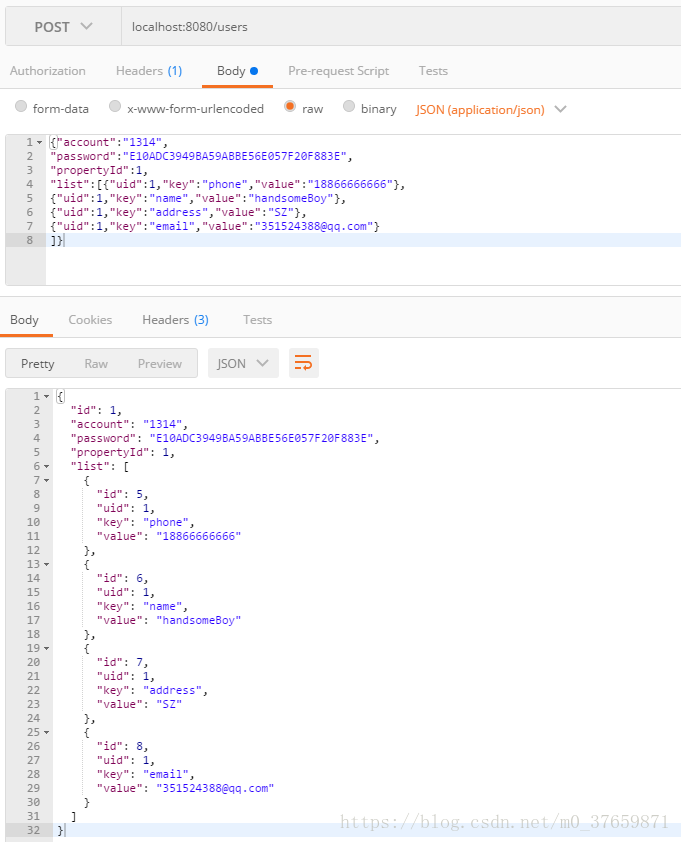Switch to the Authorization tab

[47, 71]
